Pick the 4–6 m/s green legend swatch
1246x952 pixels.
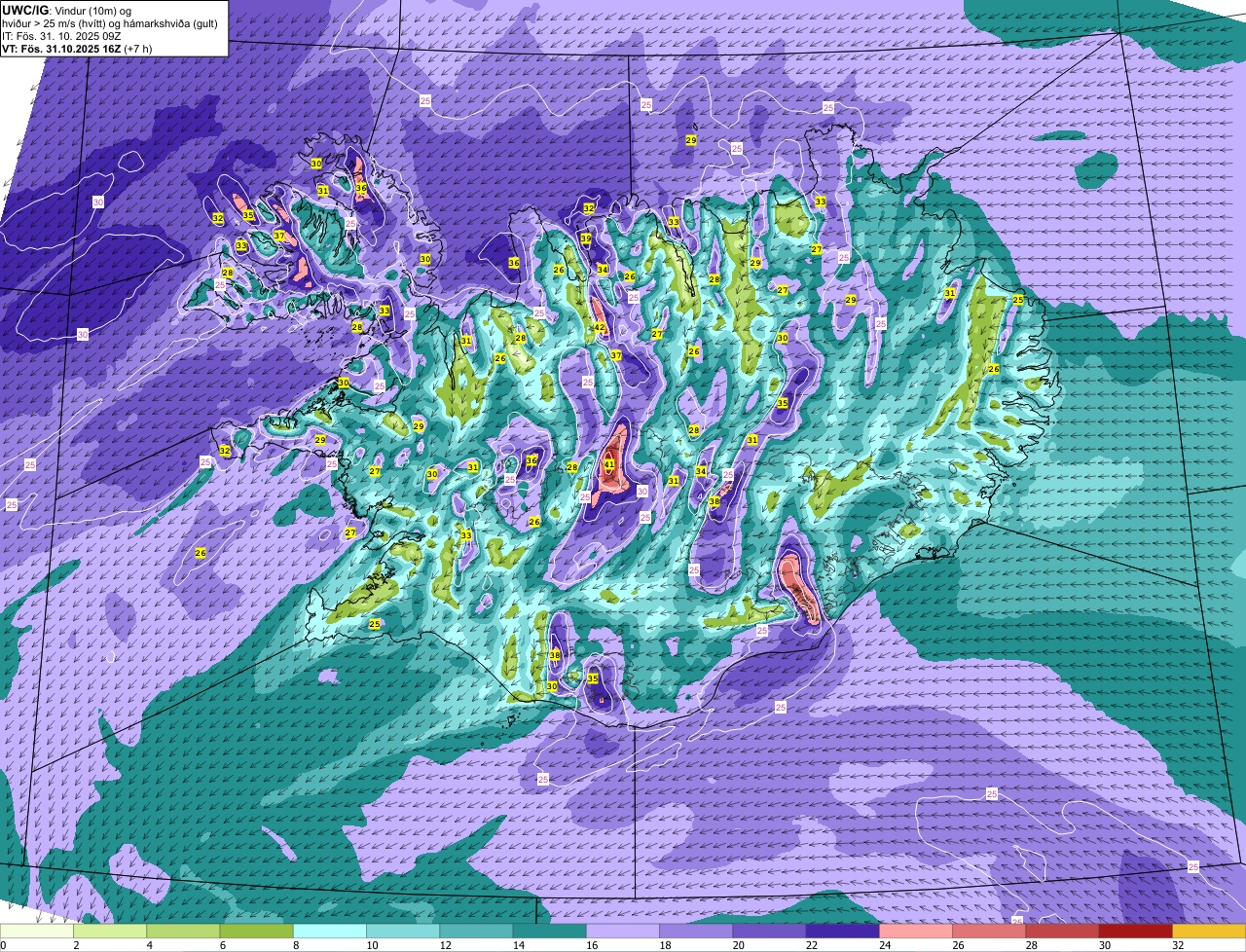click(x=183, y=931)
